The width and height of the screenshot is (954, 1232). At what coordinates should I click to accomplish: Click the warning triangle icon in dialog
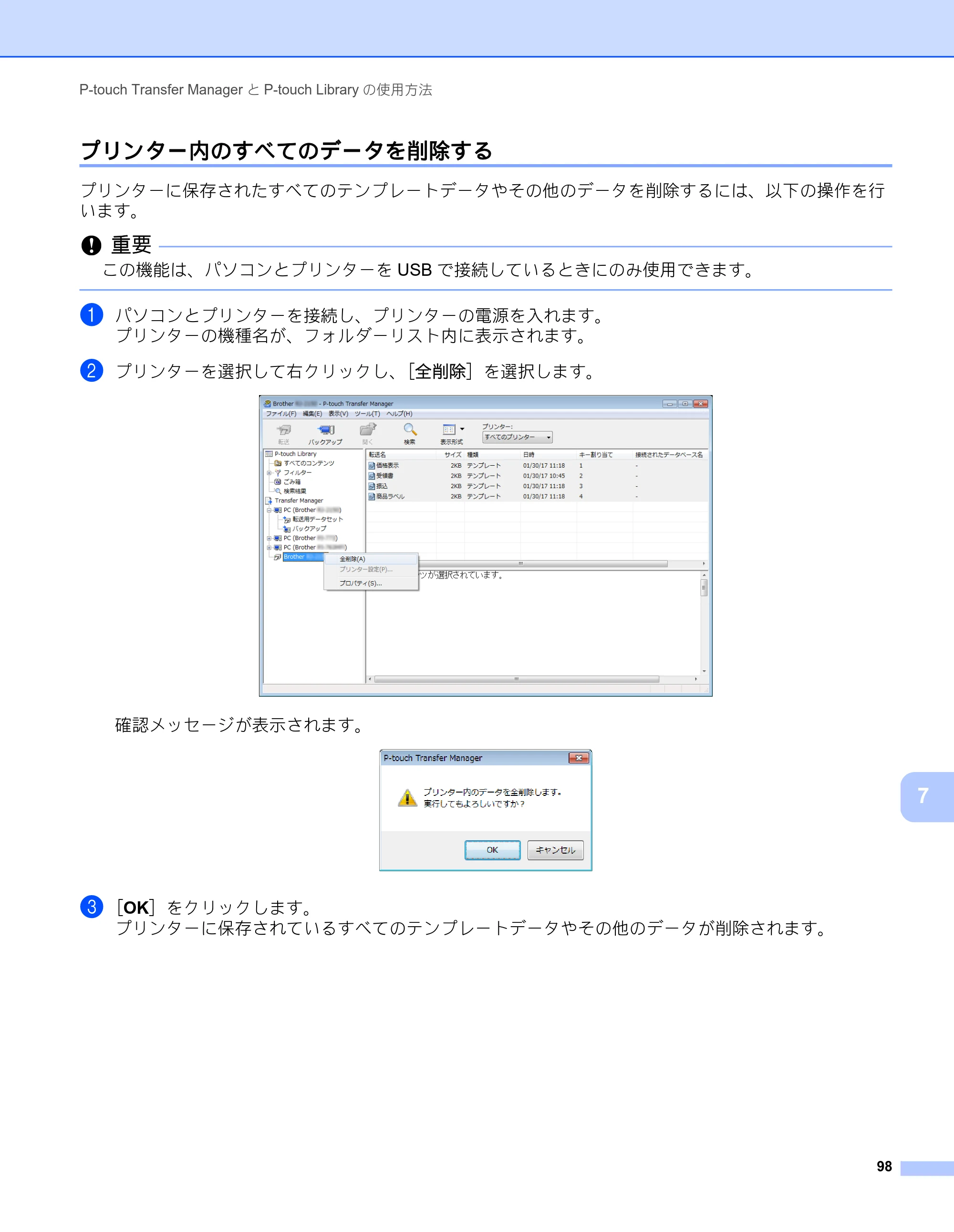click(407, 798)
